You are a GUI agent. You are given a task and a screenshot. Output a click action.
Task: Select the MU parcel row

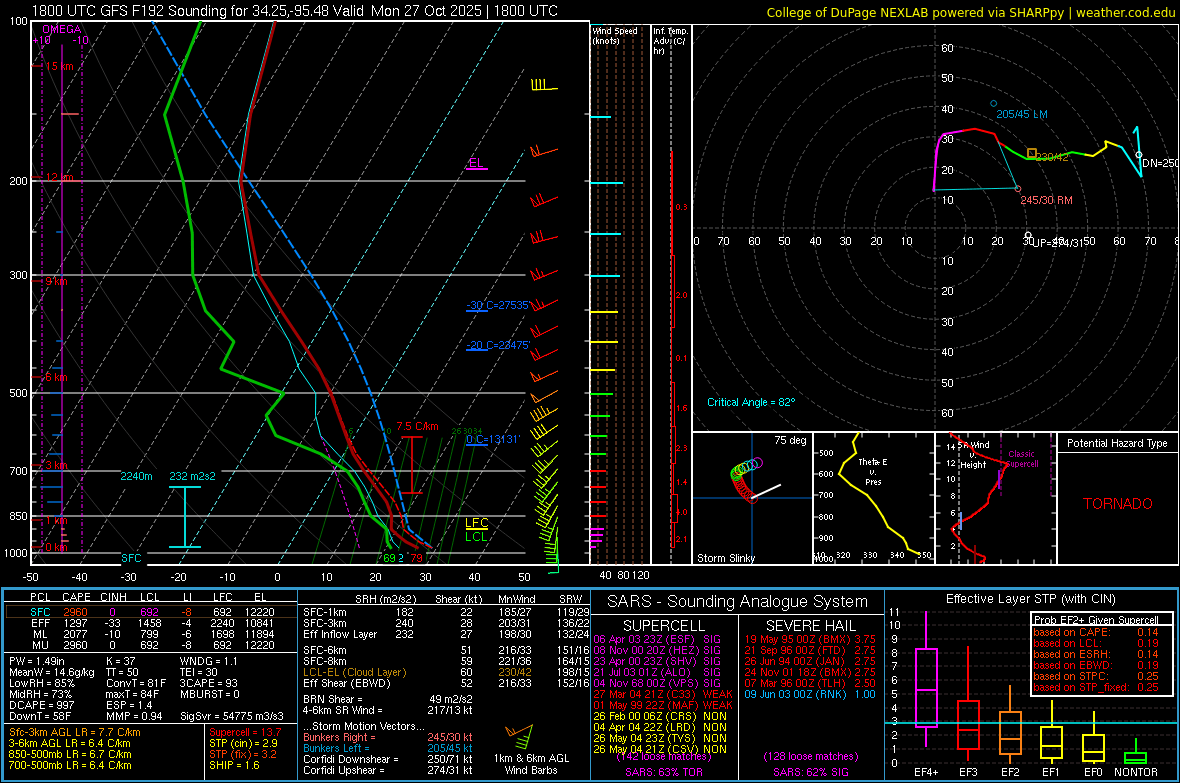(151, 645)
